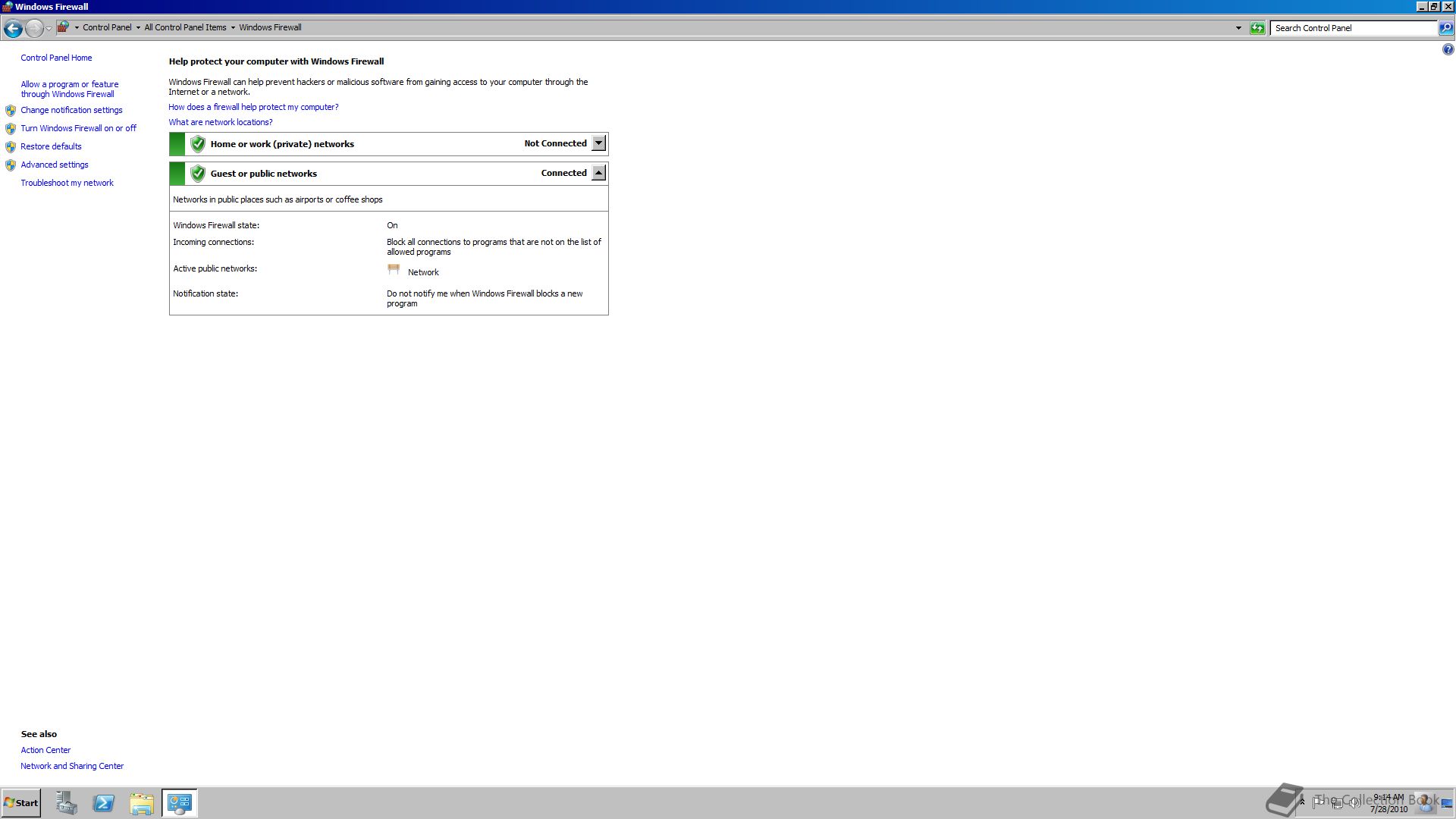Click the Forward navigation arrow button

pyautogui.click(x=34, y=29)
